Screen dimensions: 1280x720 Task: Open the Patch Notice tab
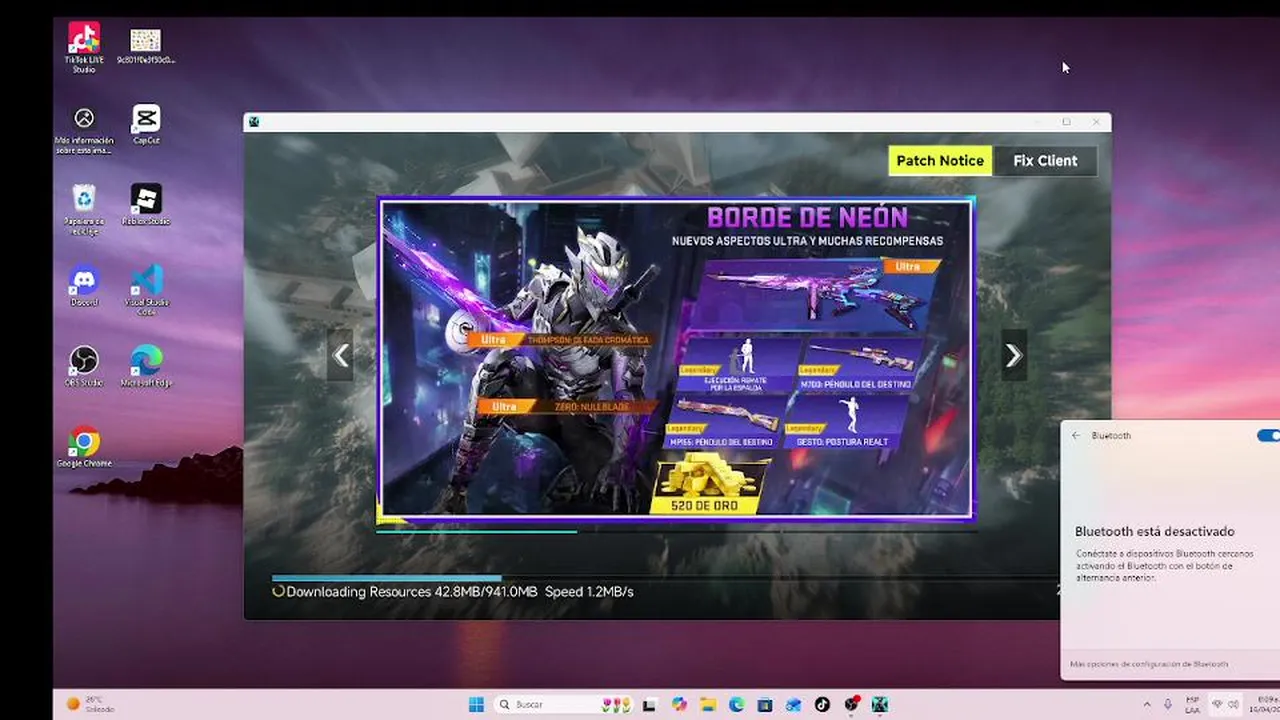coord(940,161)
